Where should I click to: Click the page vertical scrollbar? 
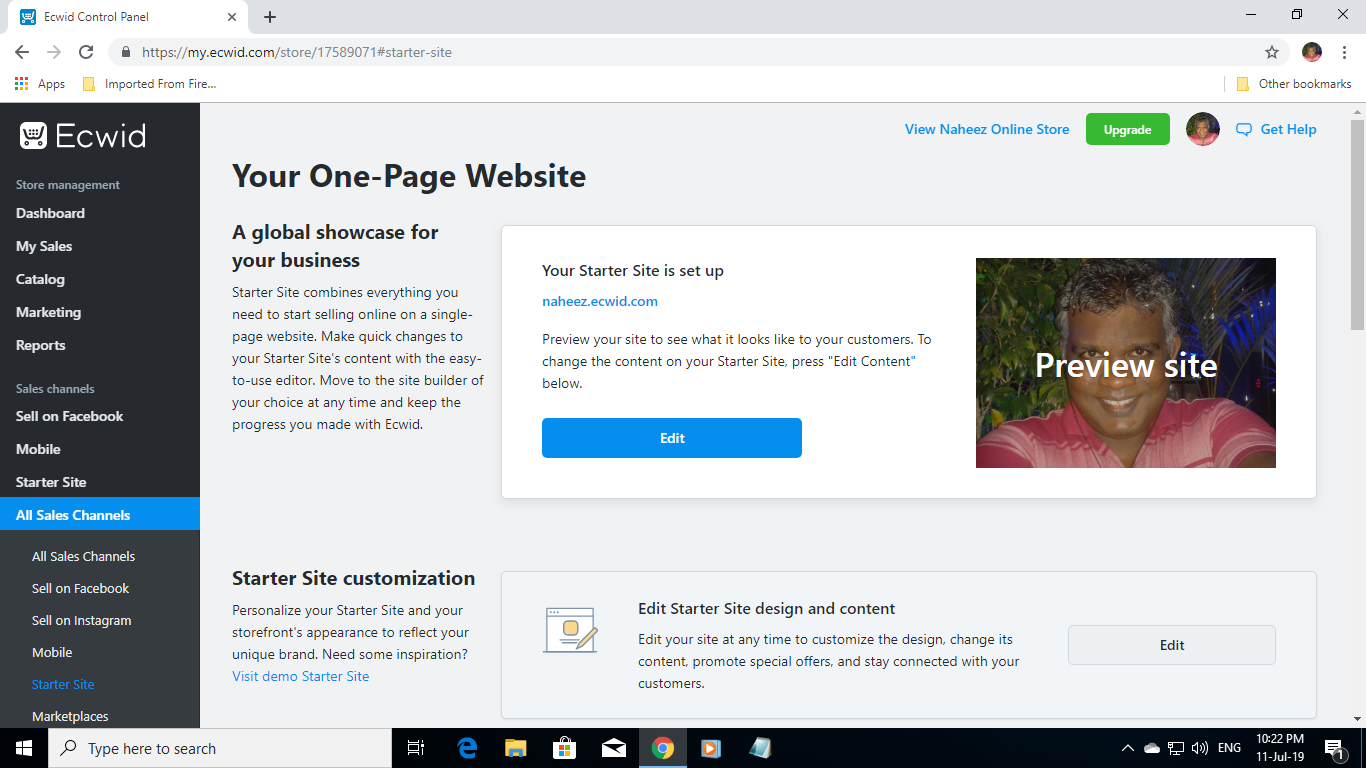(x=1357, y=225)
